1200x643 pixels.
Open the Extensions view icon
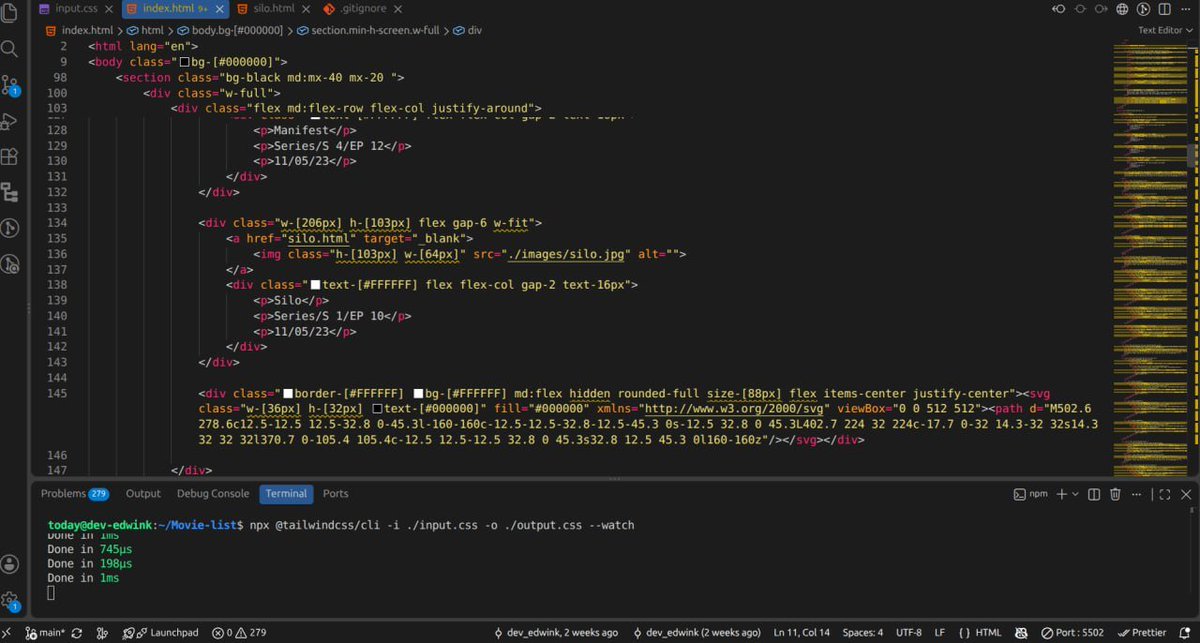point(10,157)
